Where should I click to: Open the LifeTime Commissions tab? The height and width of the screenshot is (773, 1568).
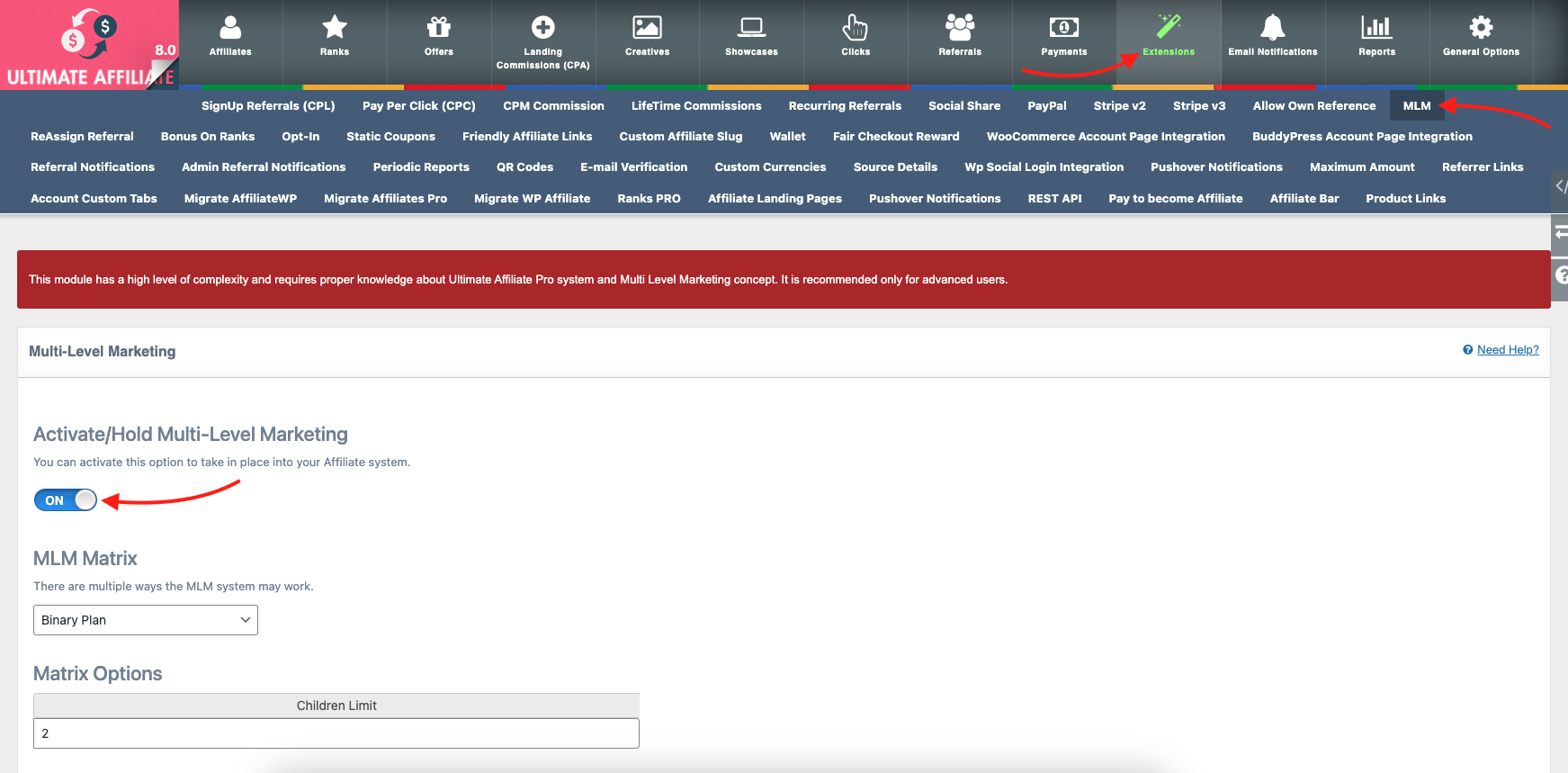point(696,106)
